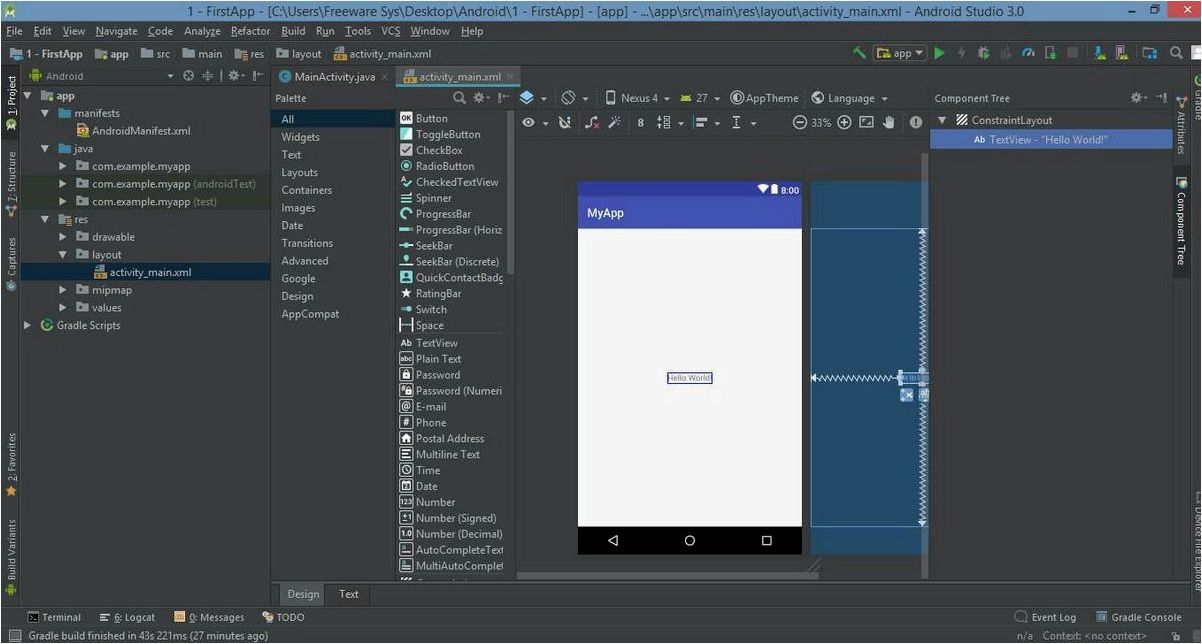The height and width of the screenshot is (644, 1202).
Task: Click the default margin value 8
Action: tap(641, 123)
